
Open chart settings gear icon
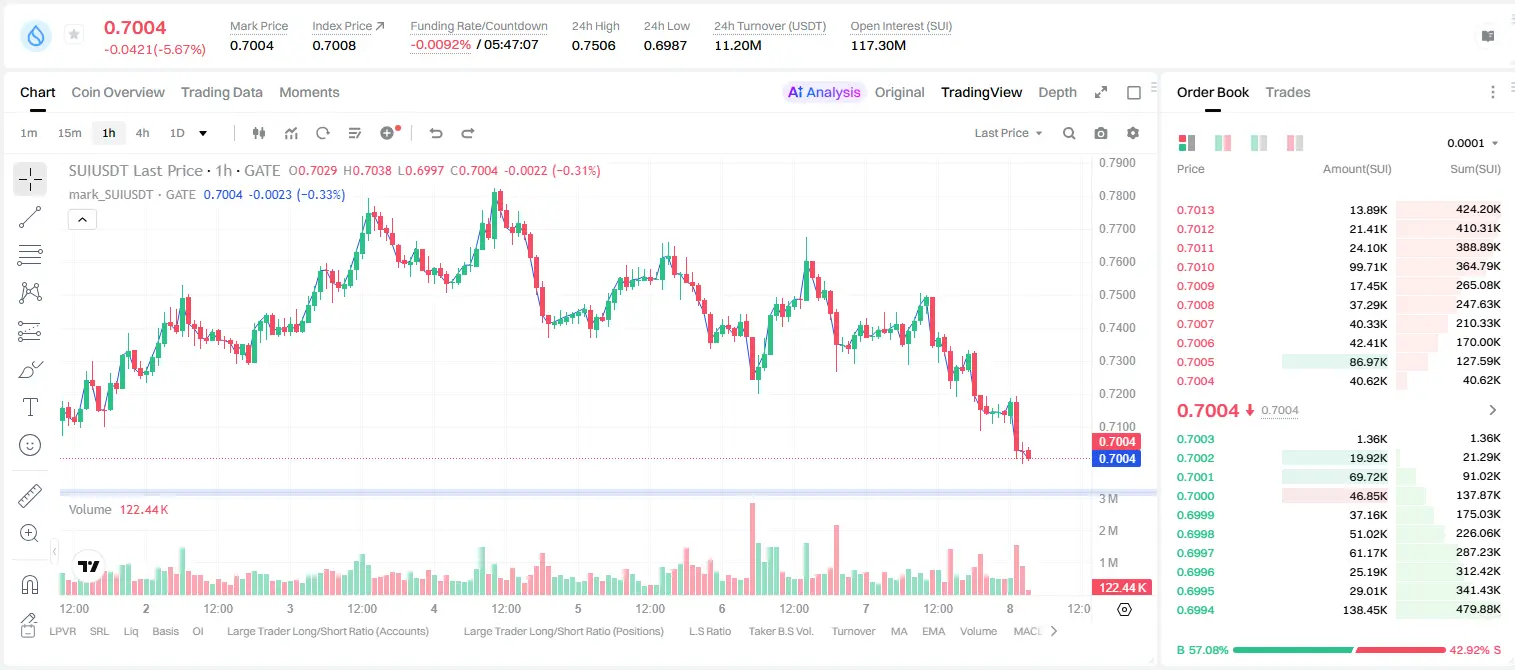[1133, 133]
